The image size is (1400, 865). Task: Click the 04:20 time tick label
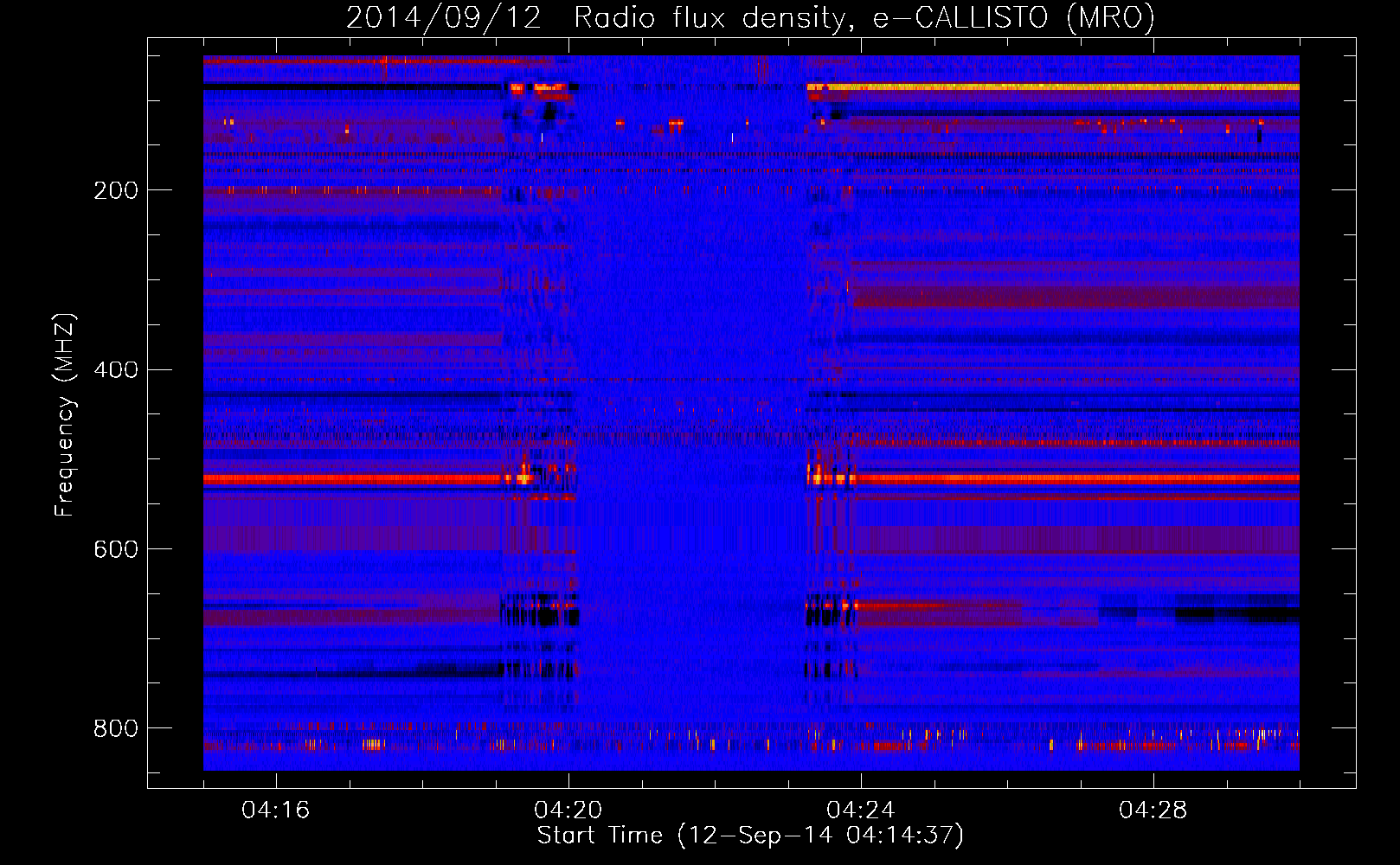tap(568, 811)
